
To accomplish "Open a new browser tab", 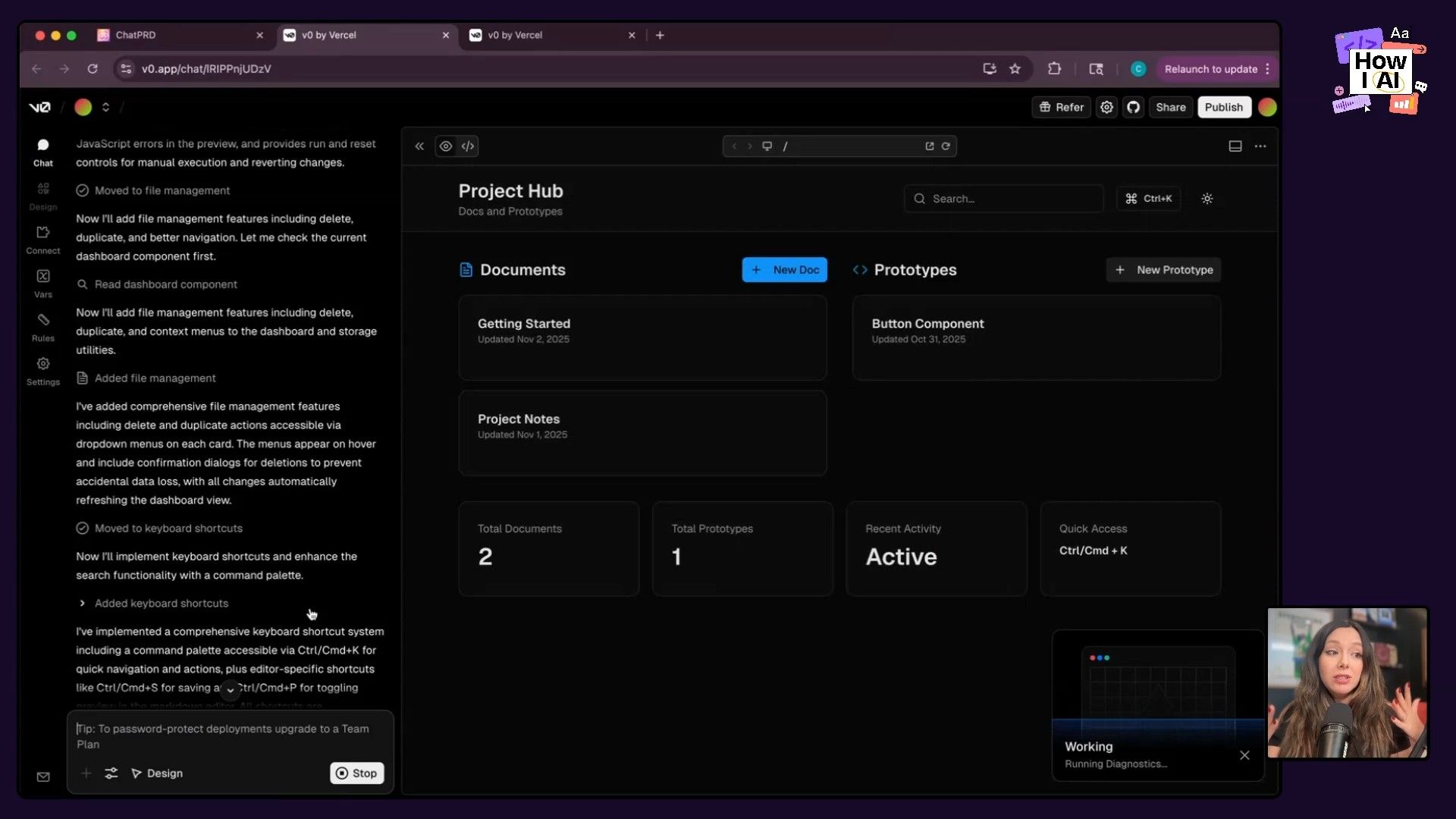I will point(660,35).
